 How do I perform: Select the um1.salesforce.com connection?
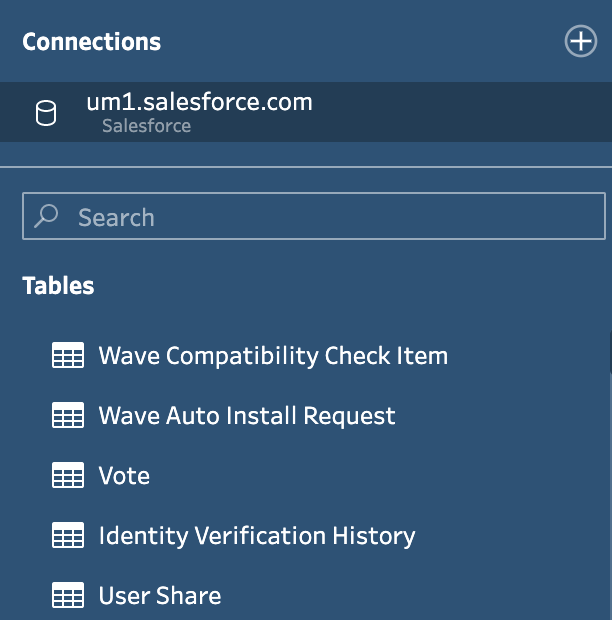coord(306,112)
